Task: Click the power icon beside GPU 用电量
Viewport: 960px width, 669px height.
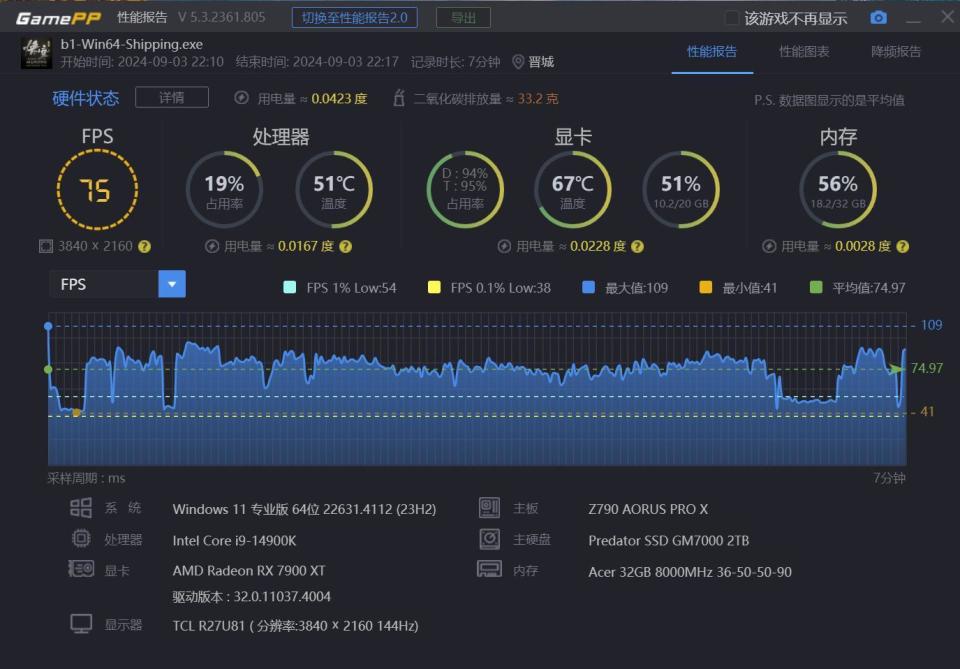Action: (x=504, y=246)
